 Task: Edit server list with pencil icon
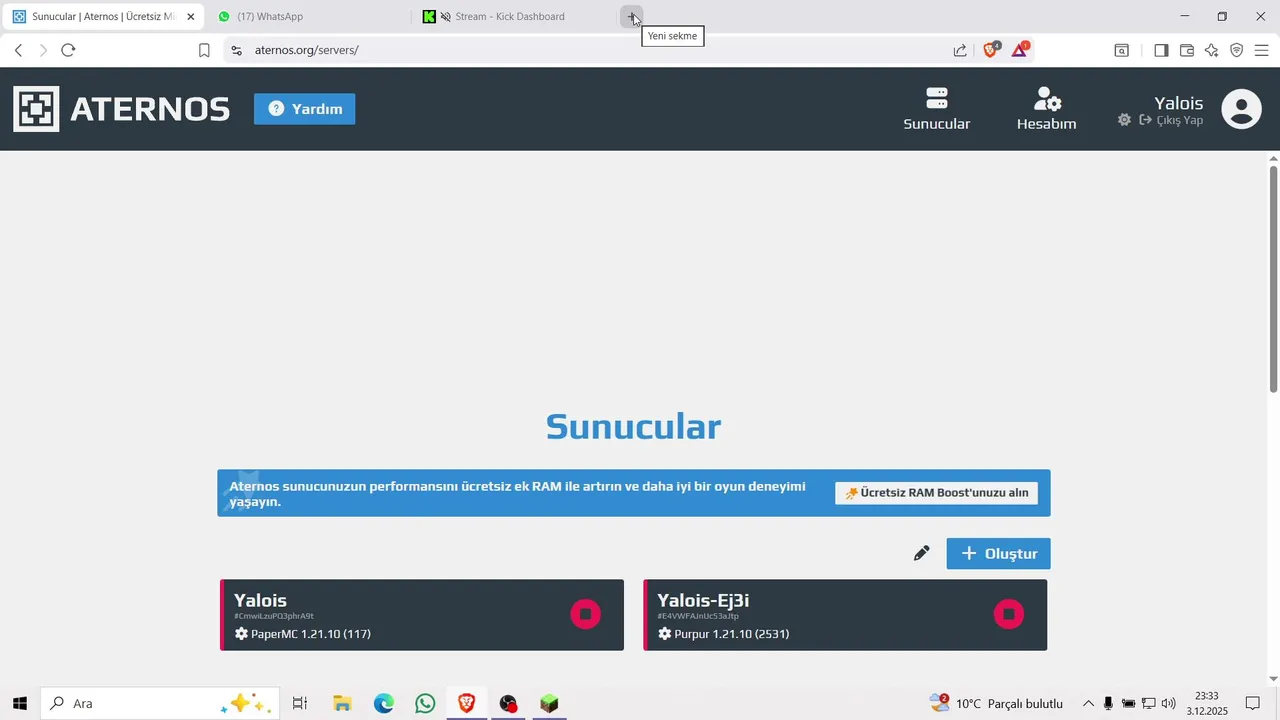[921, 554]
